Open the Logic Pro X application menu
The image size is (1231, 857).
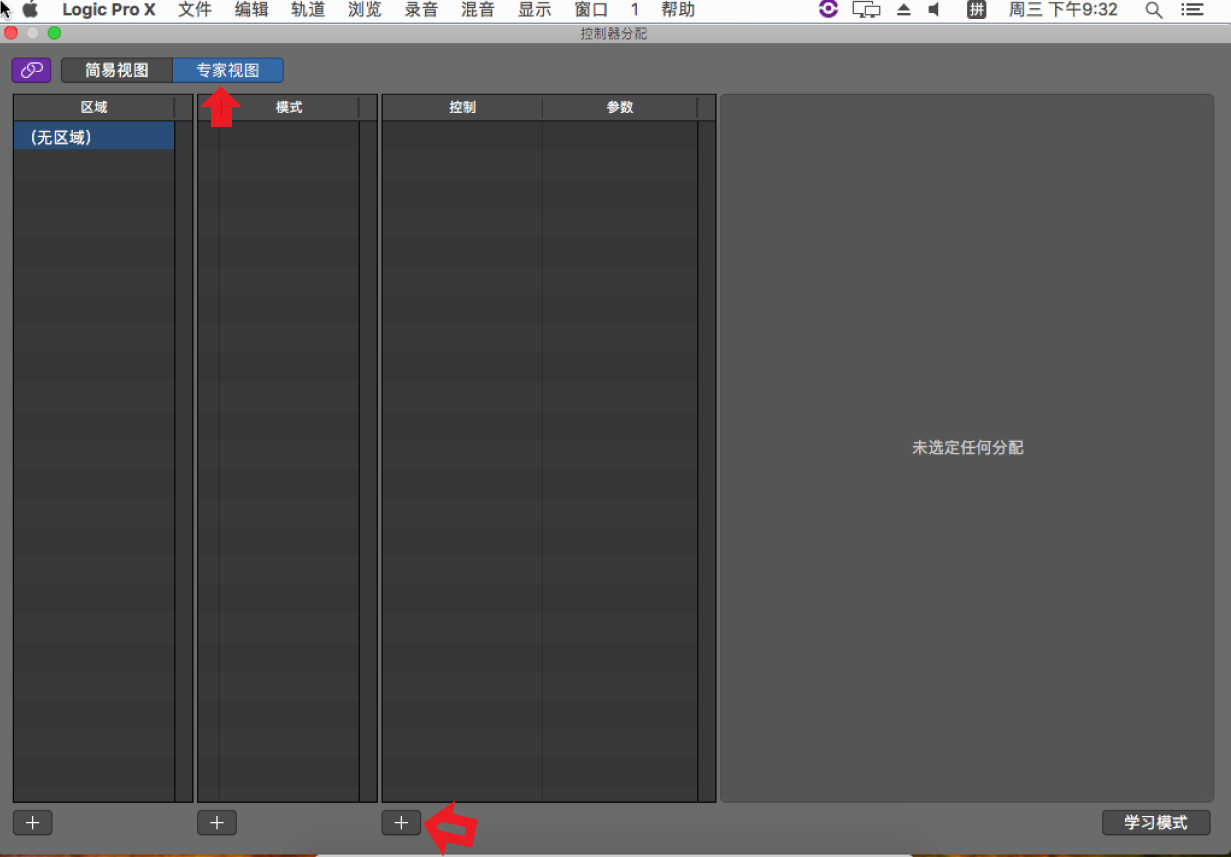click(109, 10)
